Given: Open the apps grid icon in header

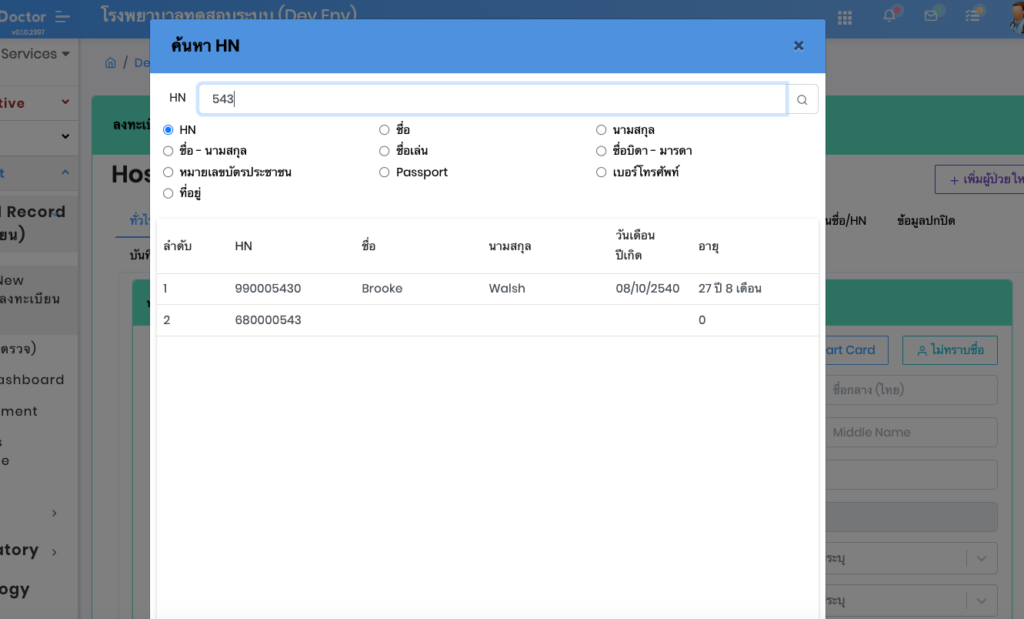Looking at the screenshot, I should click(x=845, y=17).
